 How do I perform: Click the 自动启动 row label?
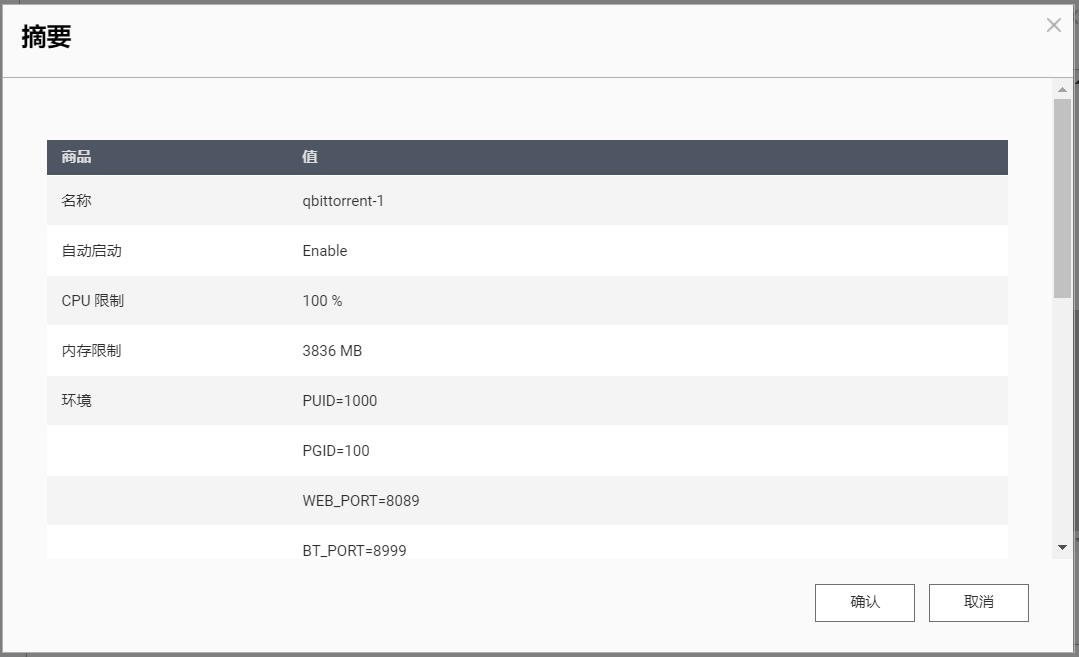(x=91, y=251)
